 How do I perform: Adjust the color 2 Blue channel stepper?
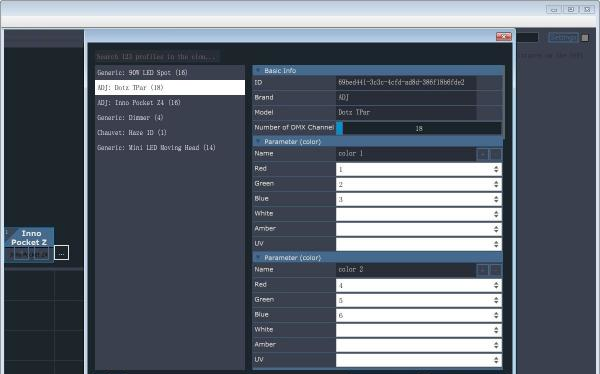pos(496,315)
